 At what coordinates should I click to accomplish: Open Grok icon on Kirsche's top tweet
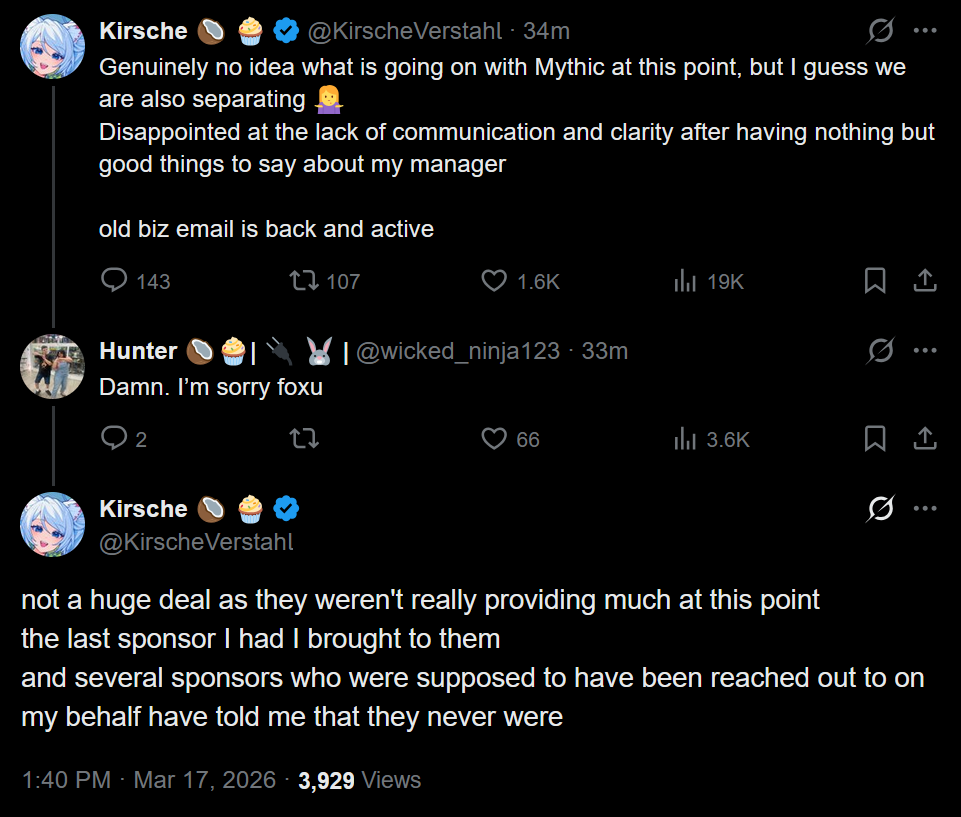[880, 31]
